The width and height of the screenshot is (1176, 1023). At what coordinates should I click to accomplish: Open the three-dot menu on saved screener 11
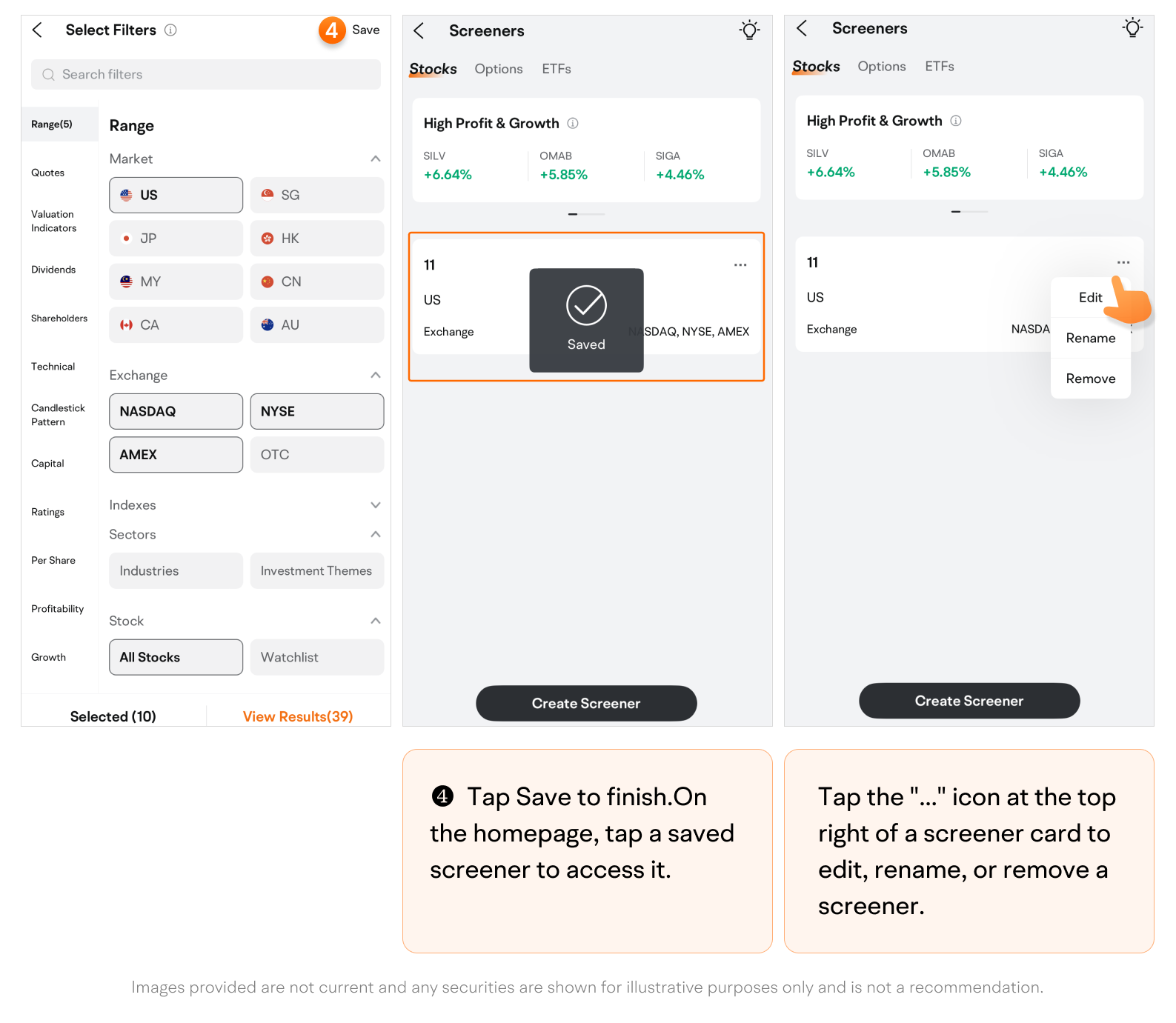pyautogui.click(x=740, y=265)
